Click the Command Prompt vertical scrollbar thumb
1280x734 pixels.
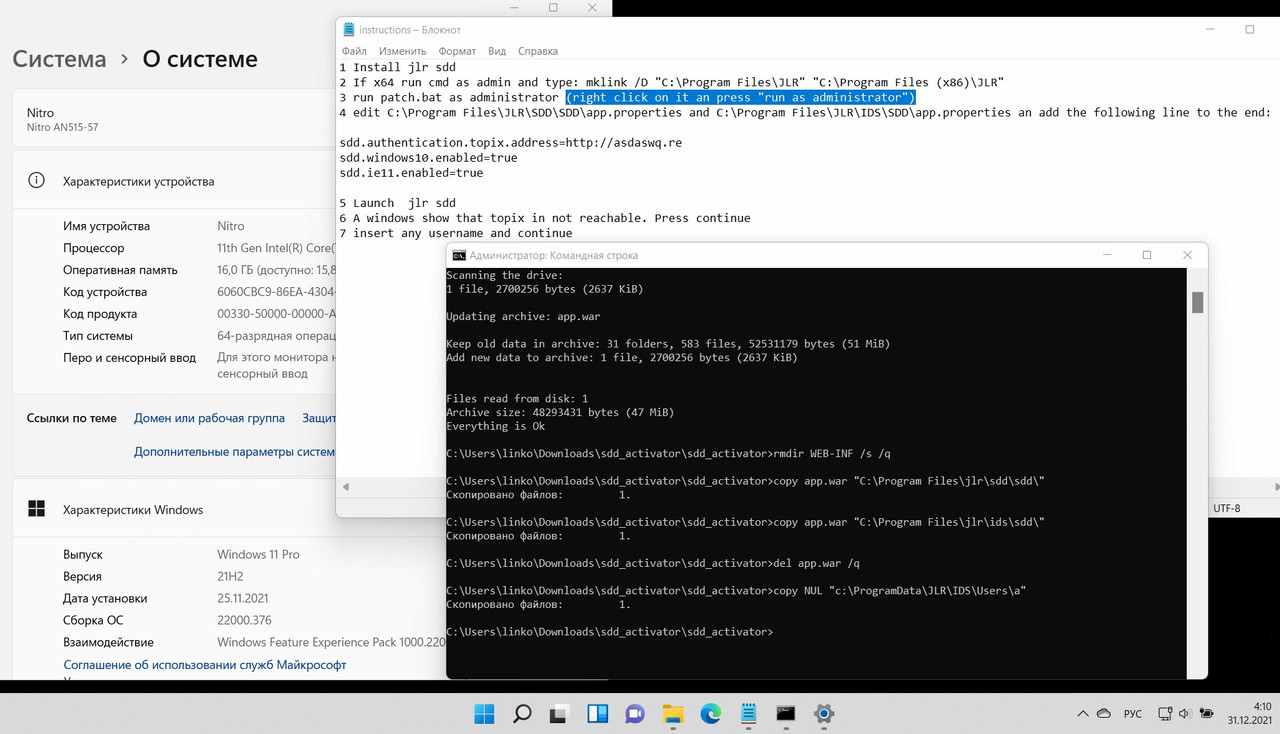coord(1197,301)
